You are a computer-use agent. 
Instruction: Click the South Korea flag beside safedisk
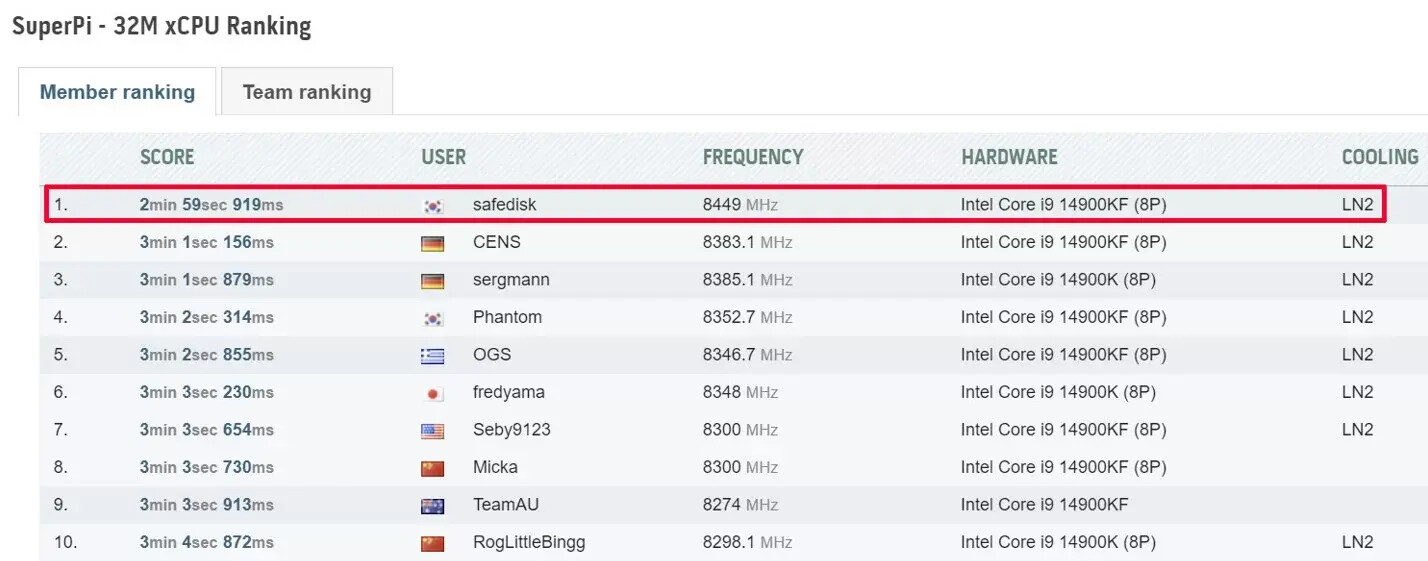433,205
